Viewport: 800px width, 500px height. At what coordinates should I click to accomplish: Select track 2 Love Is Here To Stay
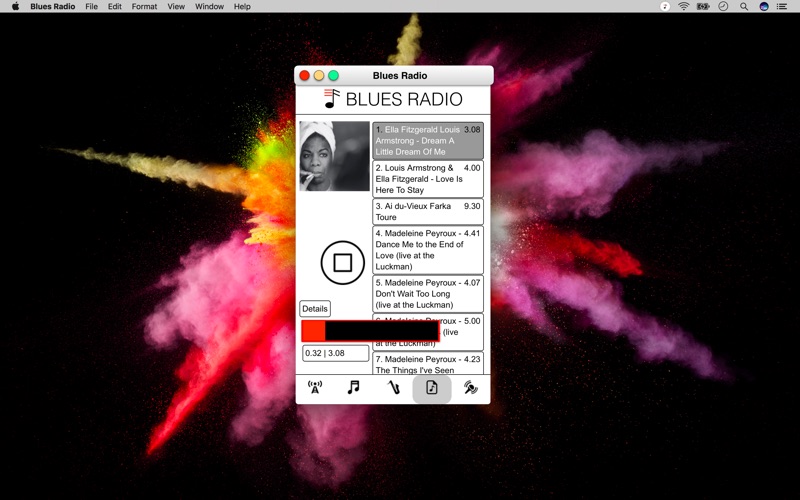pos(428,179)
